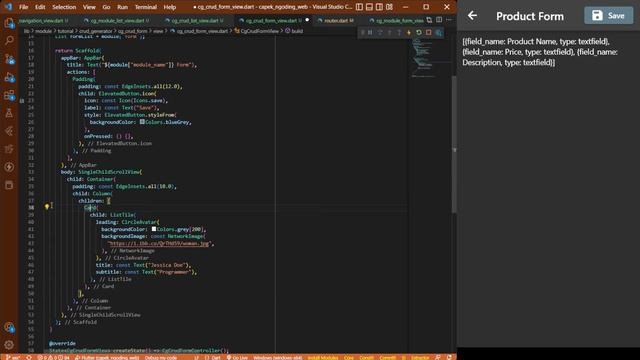This screenshot has width=640, height=360.
Task: Open the Search view in the activity bar
Action: 9,40
